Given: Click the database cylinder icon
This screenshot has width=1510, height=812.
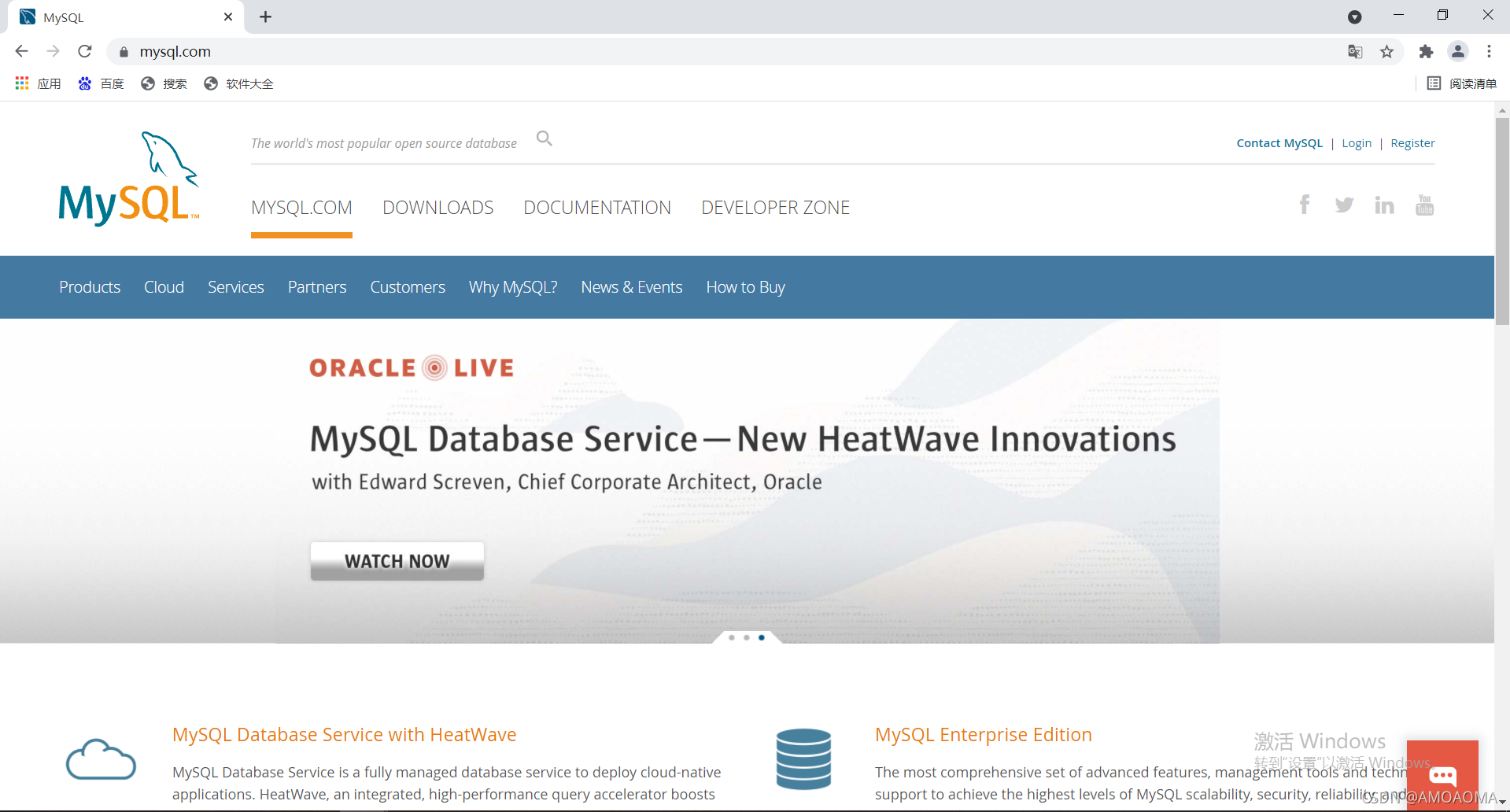Looking at the screenshot, I should point(803,759).
